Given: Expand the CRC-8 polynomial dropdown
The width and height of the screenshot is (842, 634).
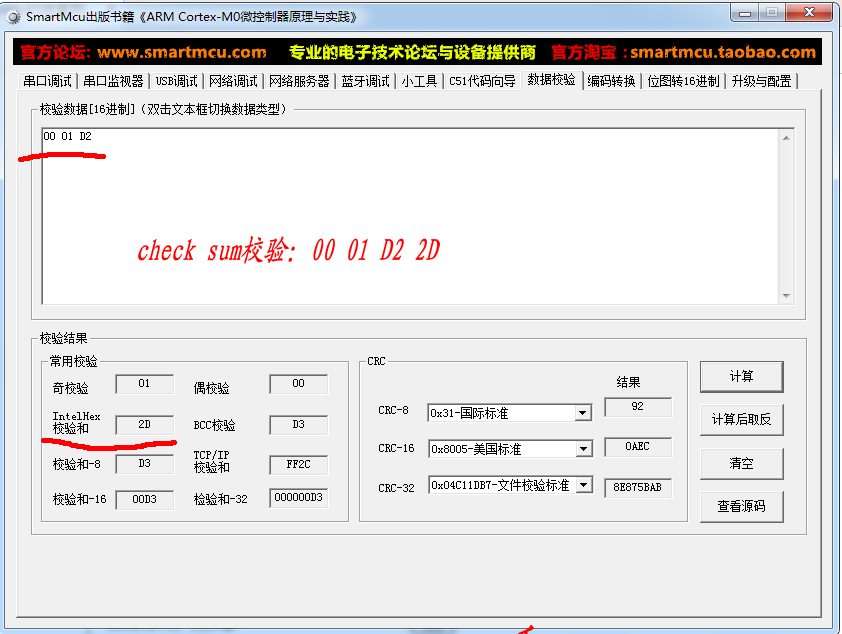Looking at the screenshot, I should pyautogui.click(x=582, y=413).
